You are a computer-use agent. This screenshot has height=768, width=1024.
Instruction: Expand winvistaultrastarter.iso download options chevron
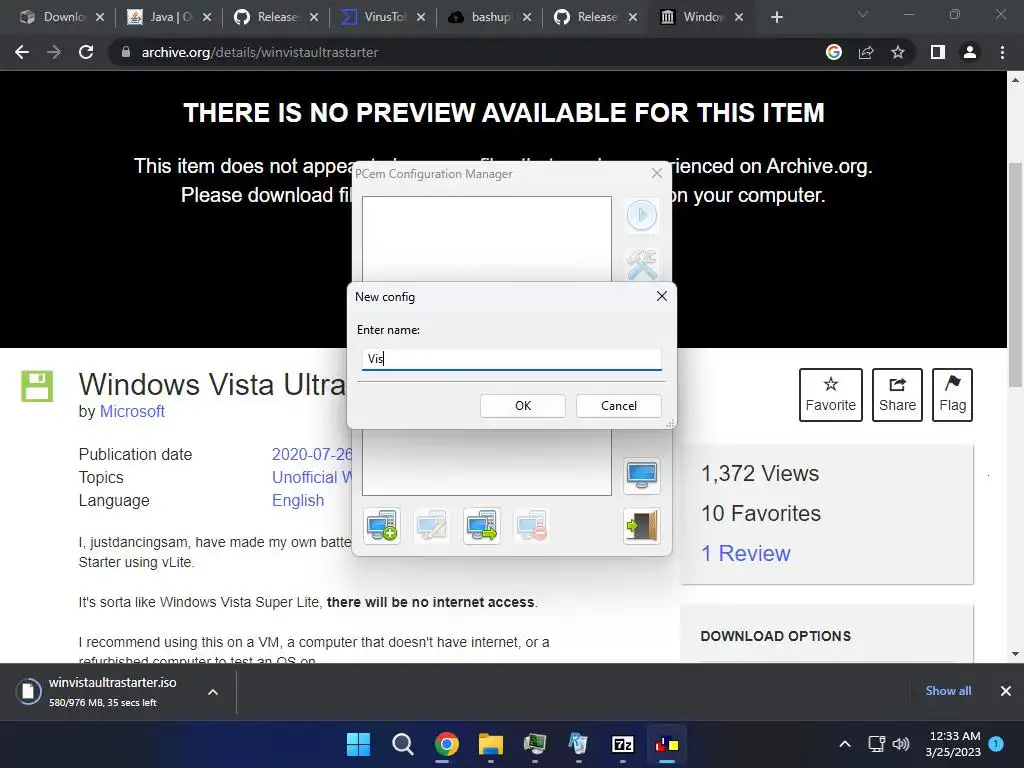[213, 692]
